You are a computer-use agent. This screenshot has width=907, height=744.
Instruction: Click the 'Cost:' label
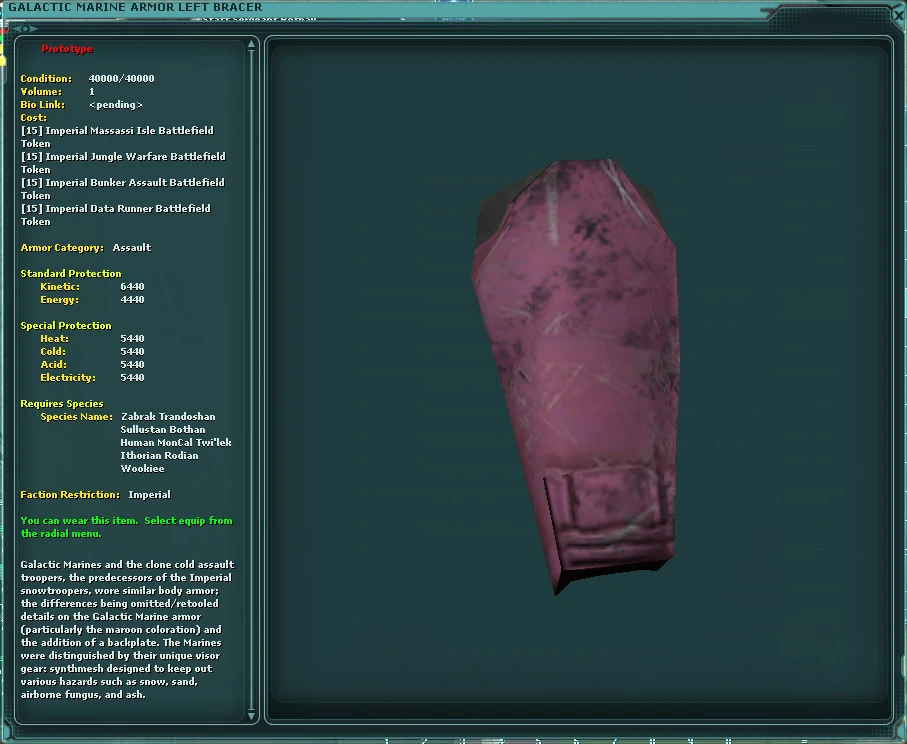click(x=34, y=117)
